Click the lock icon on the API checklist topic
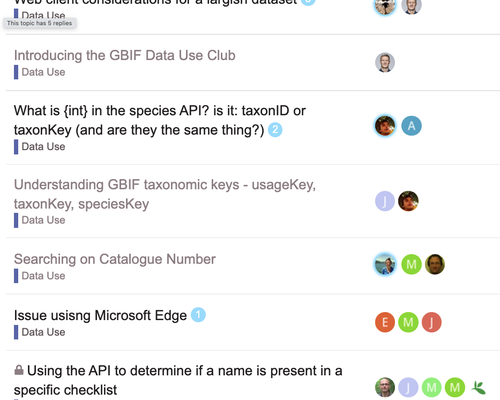500x400 pixels. click(x=19, y=370)
